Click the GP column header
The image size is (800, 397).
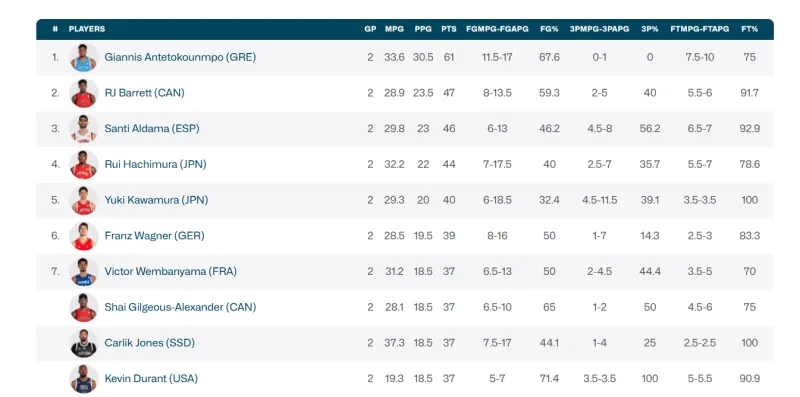coord(370,29)
